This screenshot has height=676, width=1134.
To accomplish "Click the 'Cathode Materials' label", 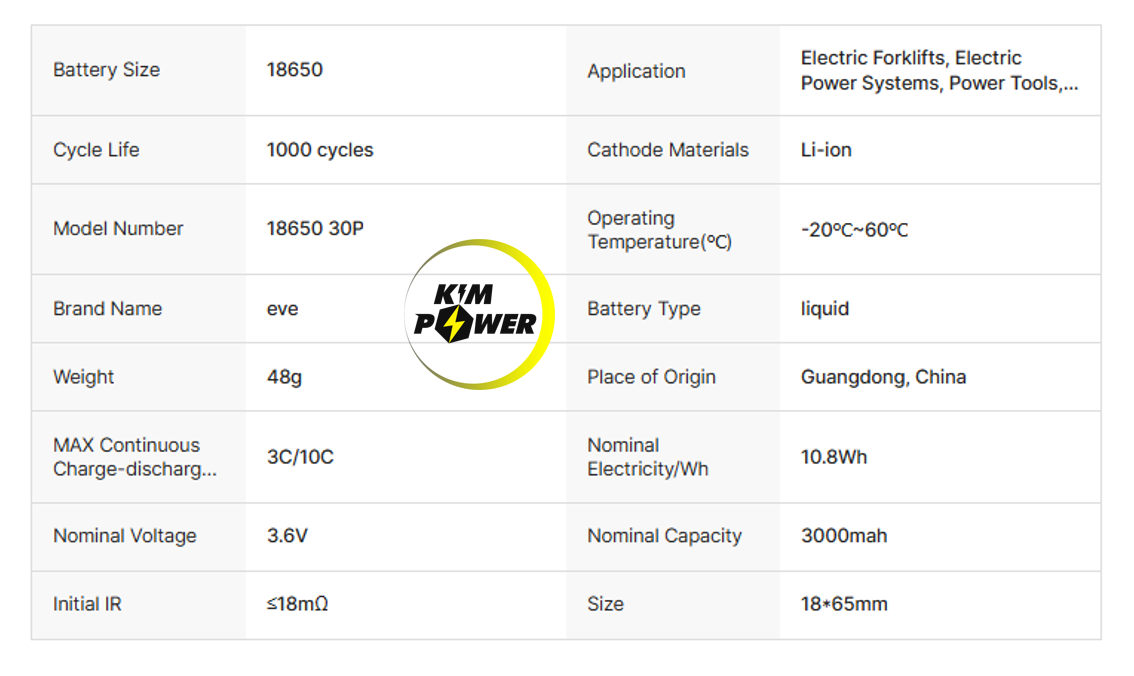I will pos(668,150).
